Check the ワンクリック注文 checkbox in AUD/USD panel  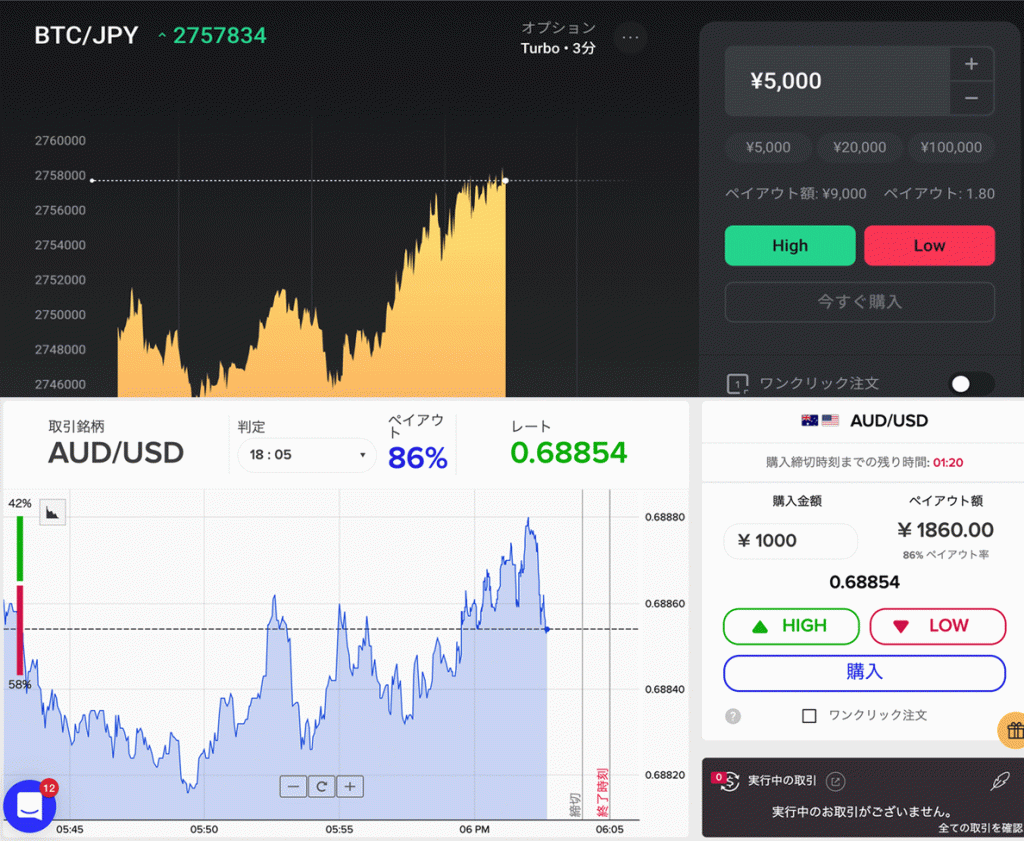coord(809,716)
